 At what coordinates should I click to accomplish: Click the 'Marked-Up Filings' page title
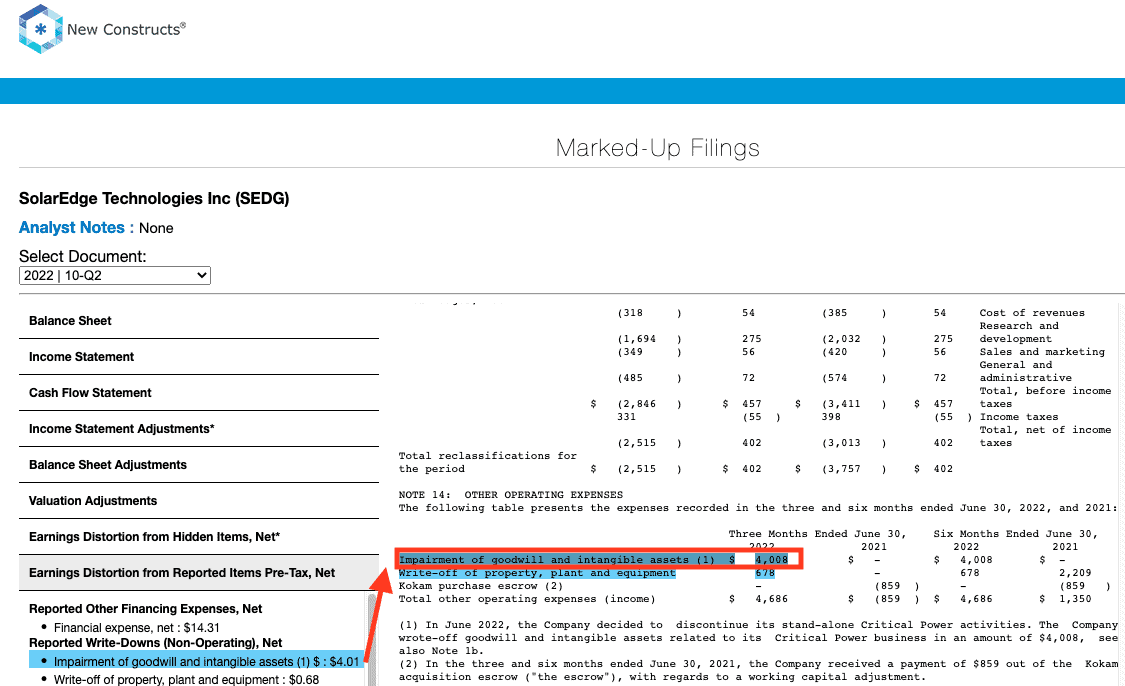pyautogui.click(x=657, y=148)
